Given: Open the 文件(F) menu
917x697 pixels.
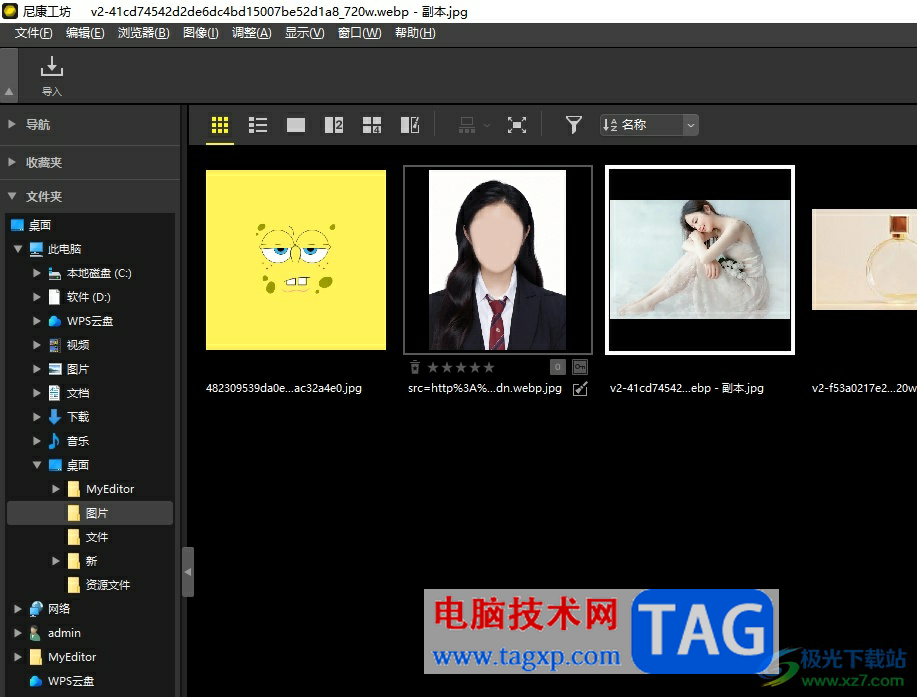Looking at the screenshot, I should [33, 33].
